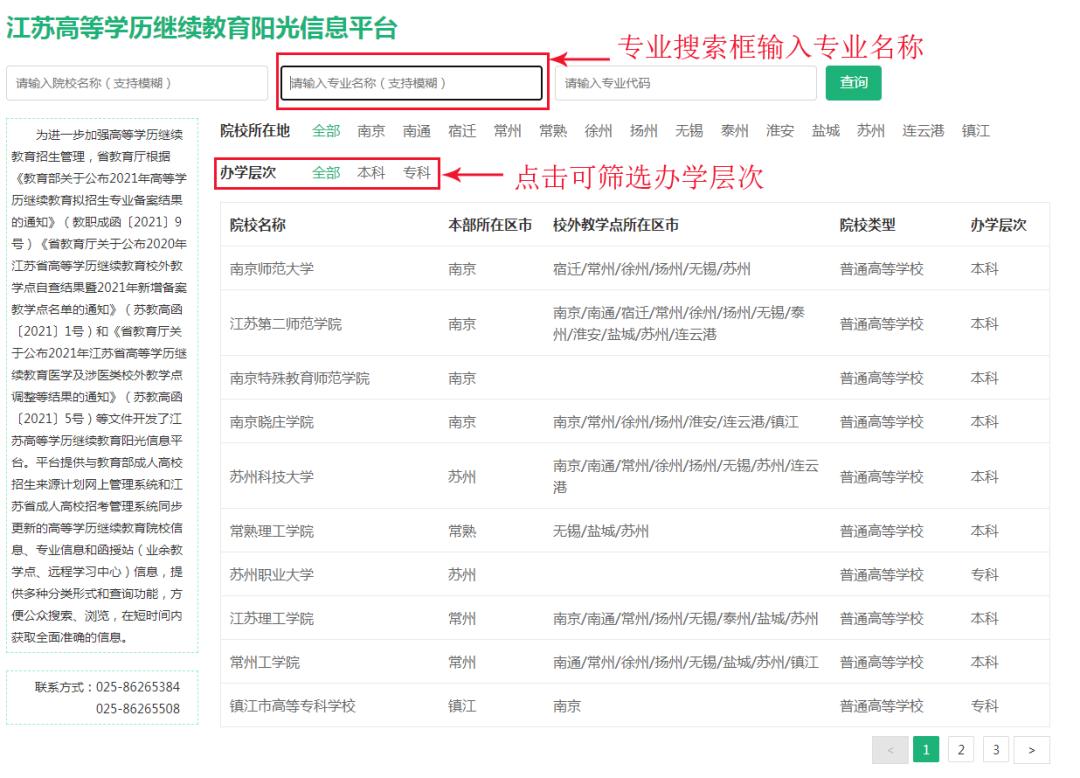The image size is (1080, 778).
Task: Open 南京晓庄学院 row
Action: pos(635,421)
